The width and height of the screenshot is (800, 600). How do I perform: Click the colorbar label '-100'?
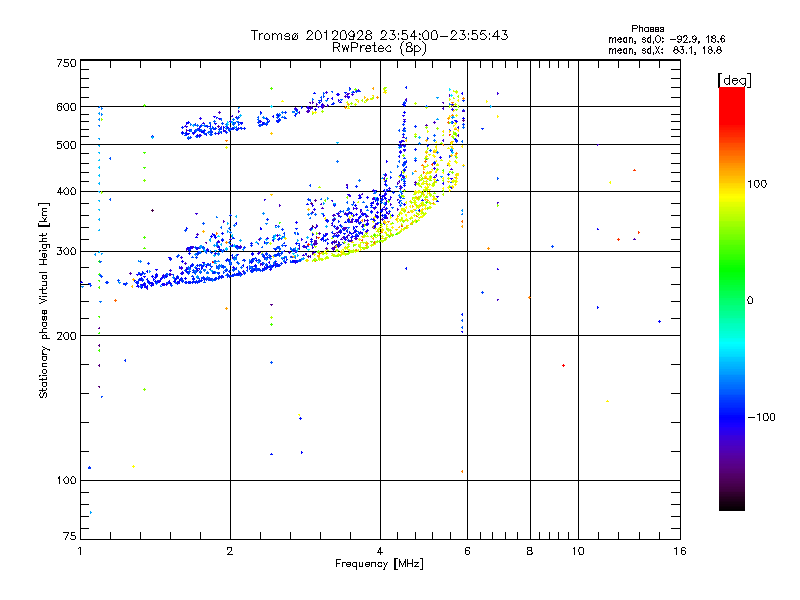761,417
